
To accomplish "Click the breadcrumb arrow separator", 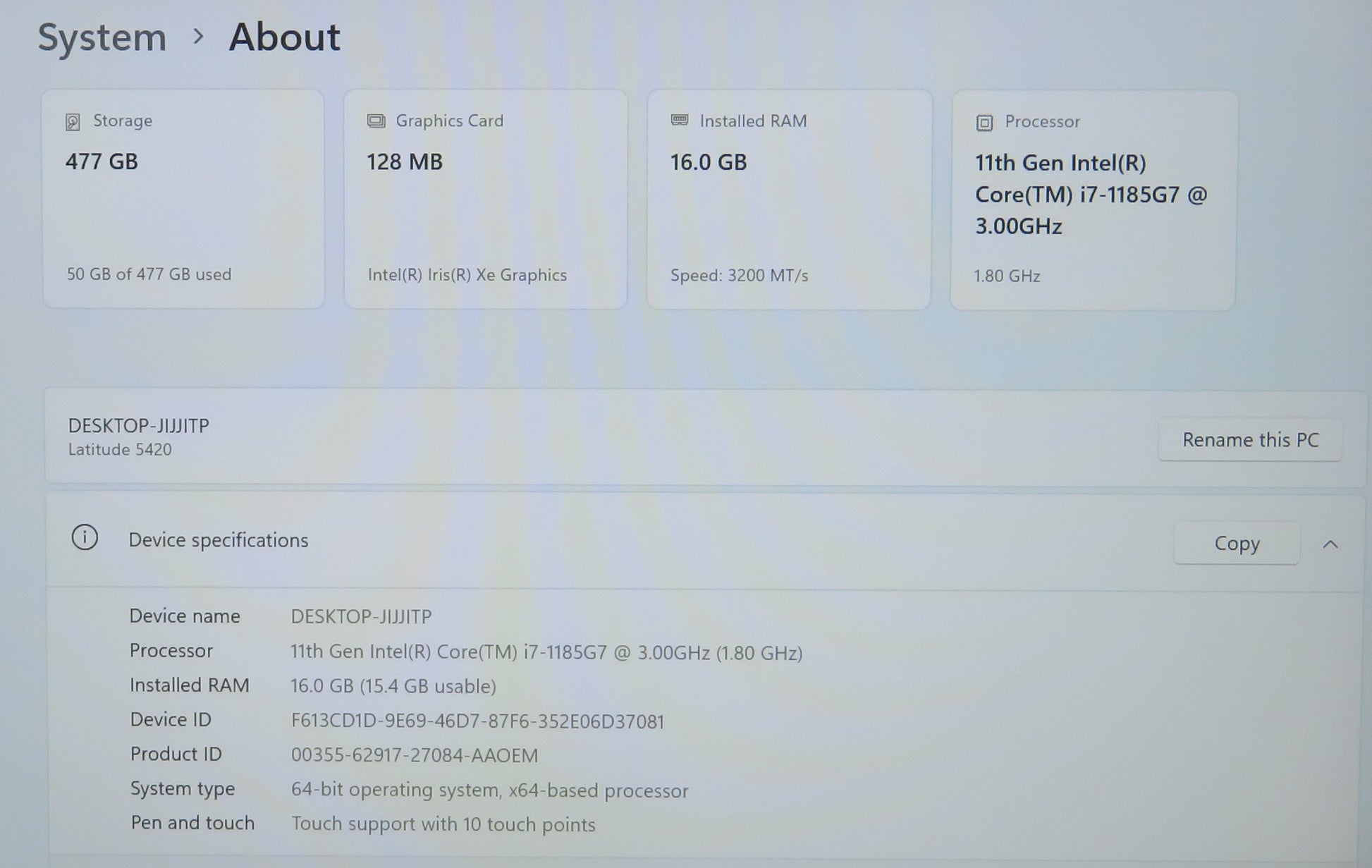I will [x=198, y=37].
